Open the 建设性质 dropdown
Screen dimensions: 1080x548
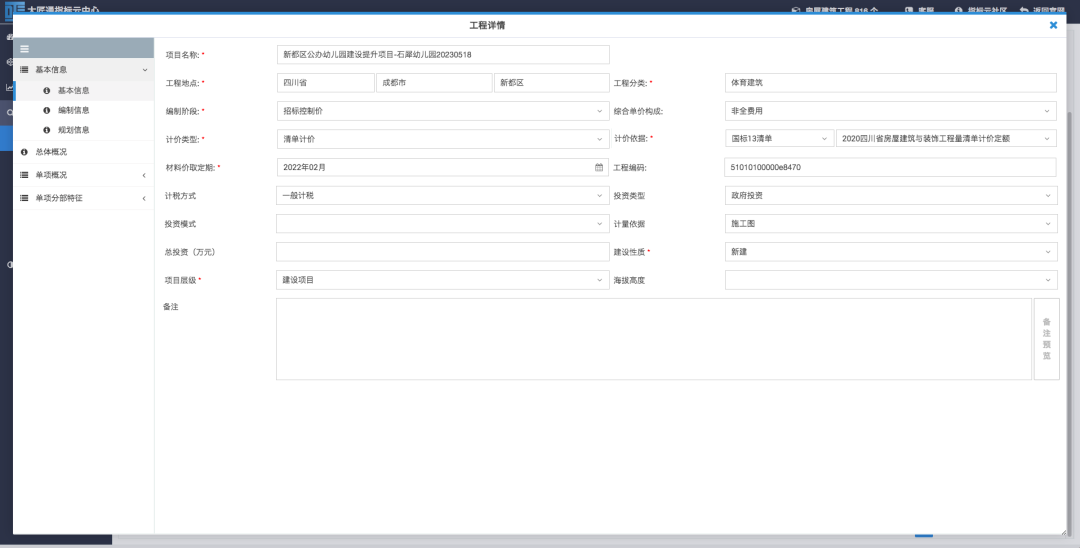point(891,252)
